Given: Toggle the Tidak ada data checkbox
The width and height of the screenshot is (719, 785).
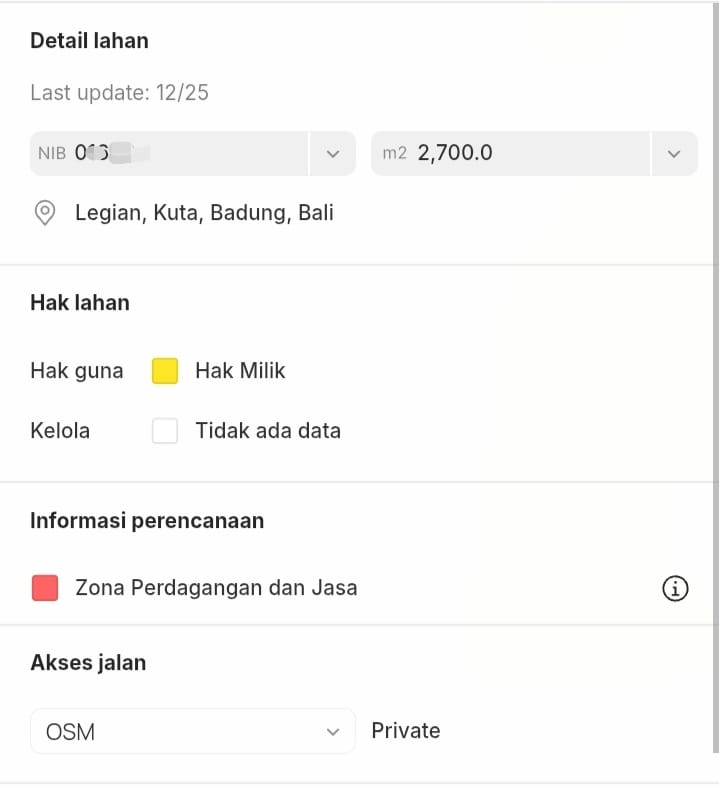Looking at the screenshot, I should click(x=165, y=431).
